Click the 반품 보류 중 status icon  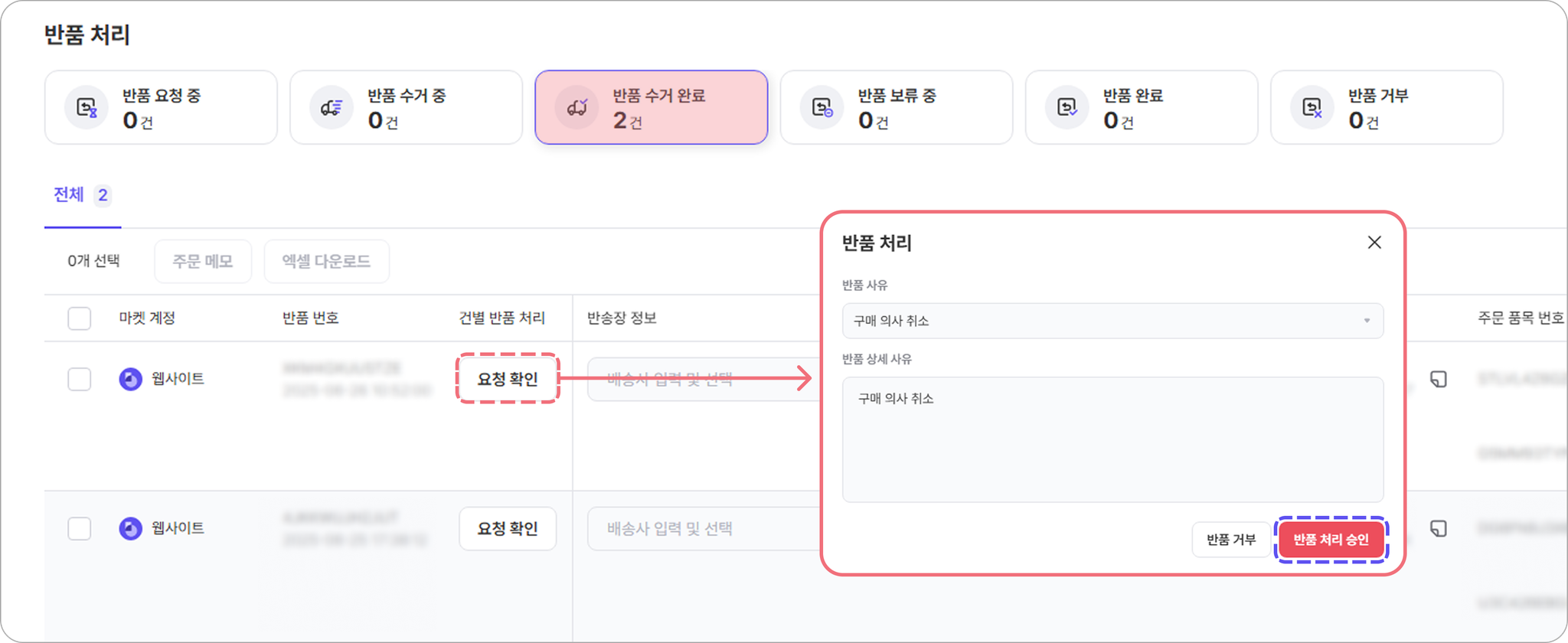point(822,108)
